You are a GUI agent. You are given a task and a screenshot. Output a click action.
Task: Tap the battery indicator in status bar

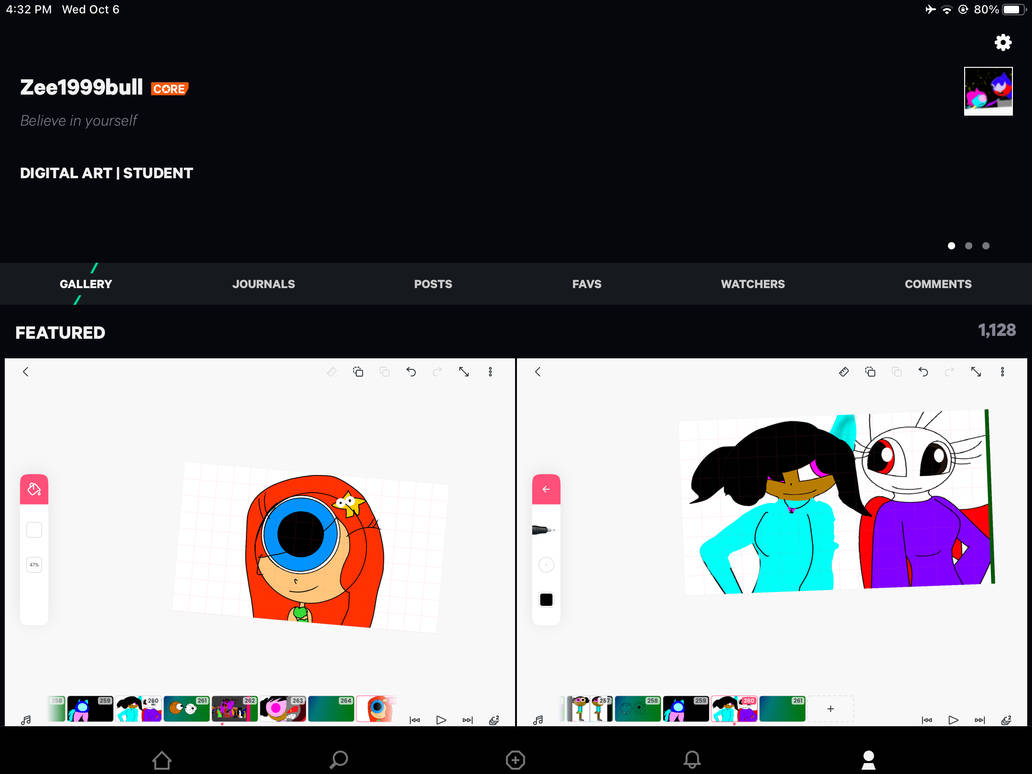tap(1014, 9)
